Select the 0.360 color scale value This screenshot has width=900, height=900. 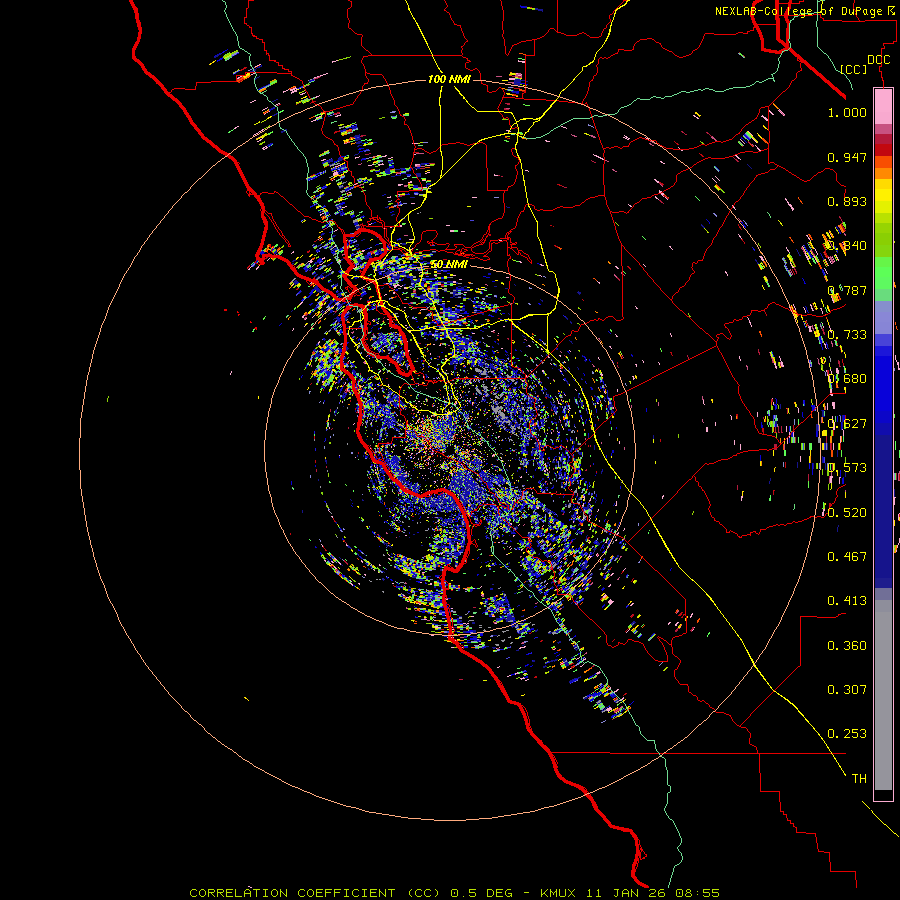[x=847, y=646]
